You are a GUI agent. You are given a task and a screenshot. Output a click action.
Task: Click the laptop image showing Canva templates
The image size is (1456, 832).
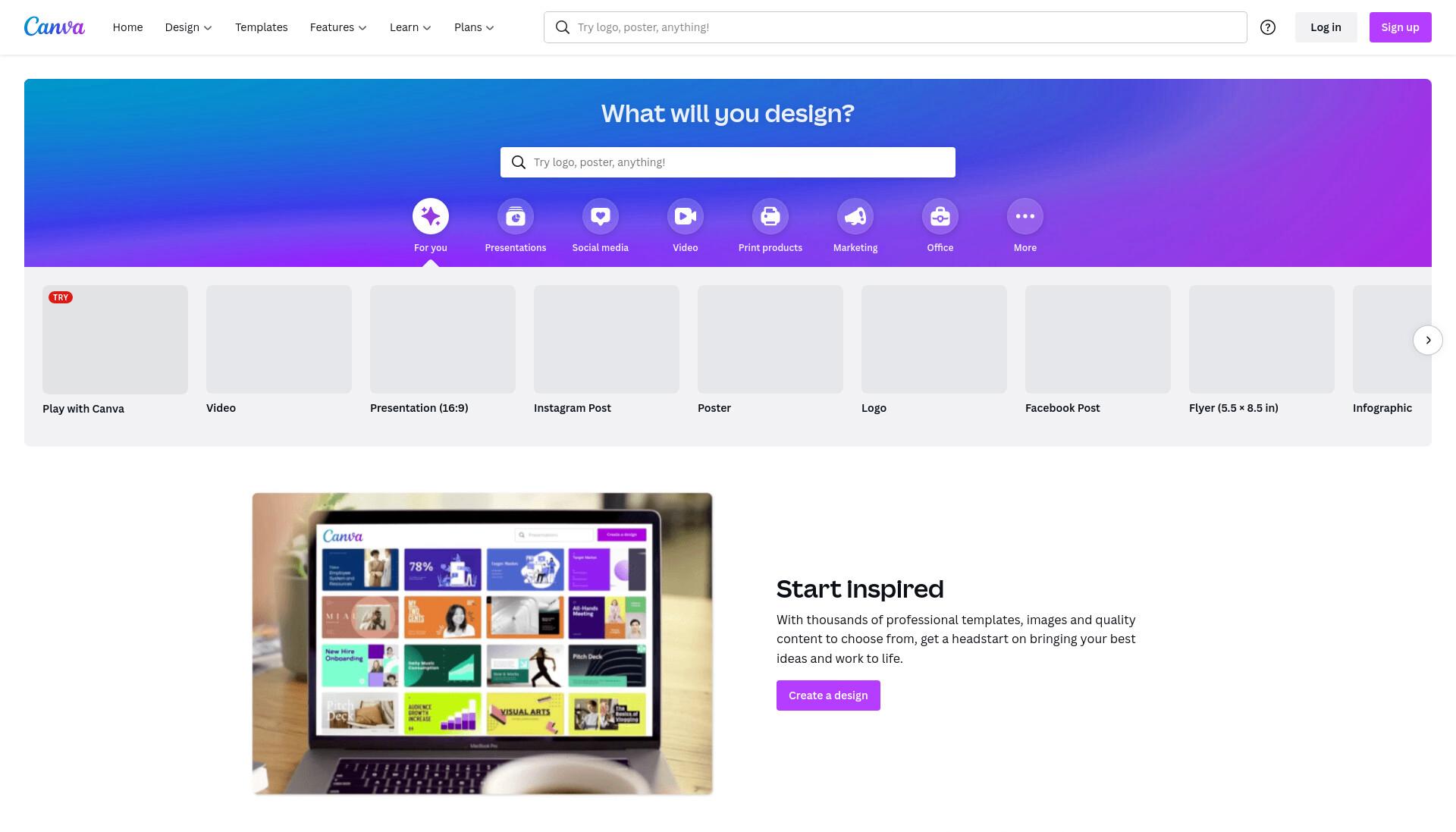(x=482, y=644)
